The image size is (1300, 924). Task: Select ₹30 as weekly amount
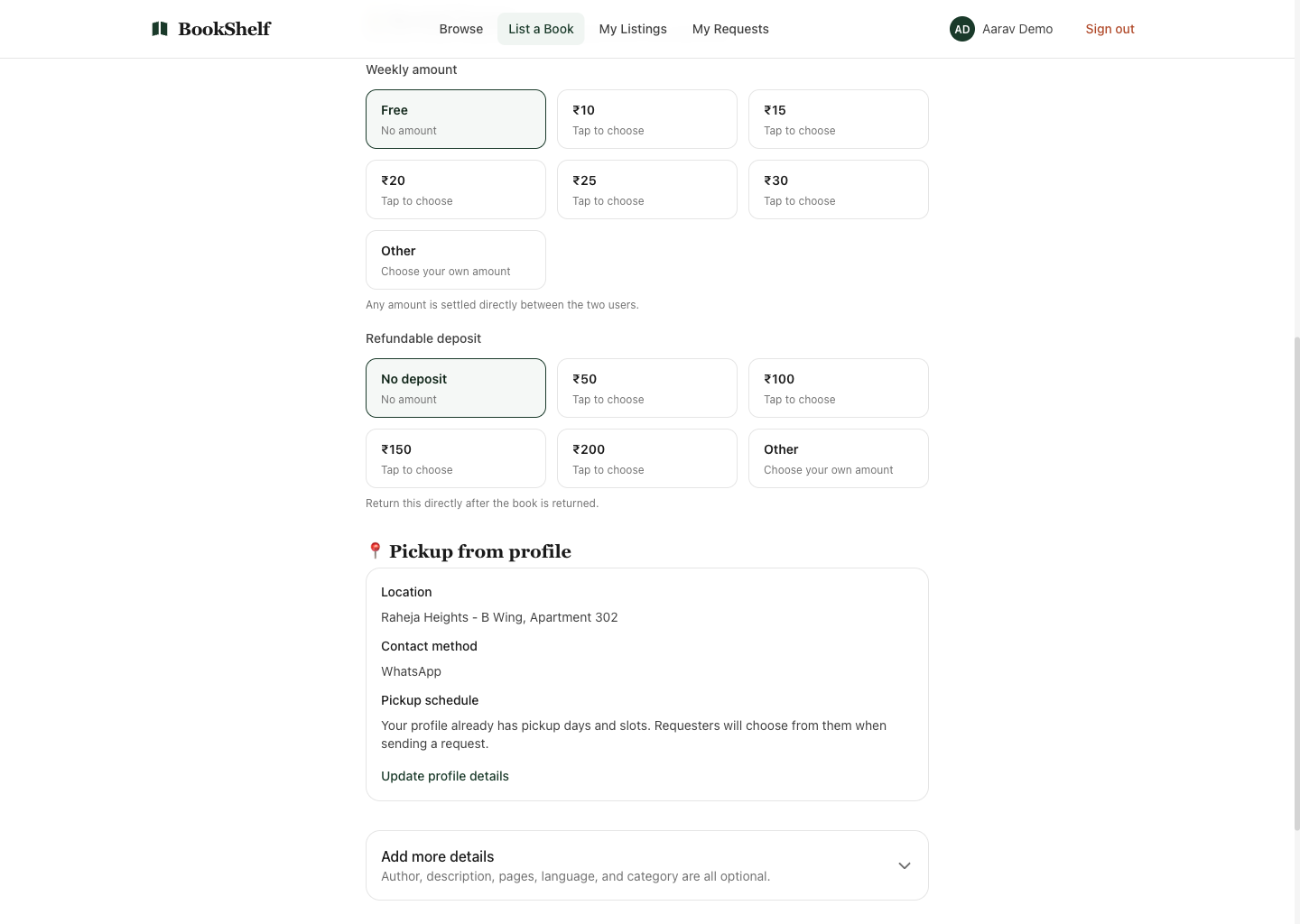click(x=838, y=189)
